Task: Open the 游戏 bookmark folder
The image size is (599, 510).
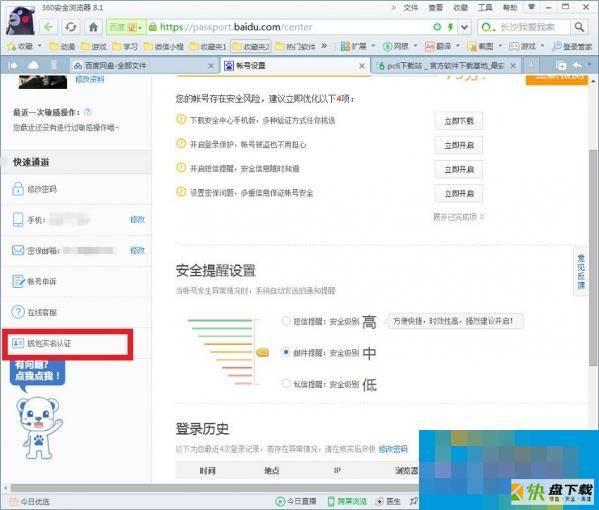Action: pos(94,47)
